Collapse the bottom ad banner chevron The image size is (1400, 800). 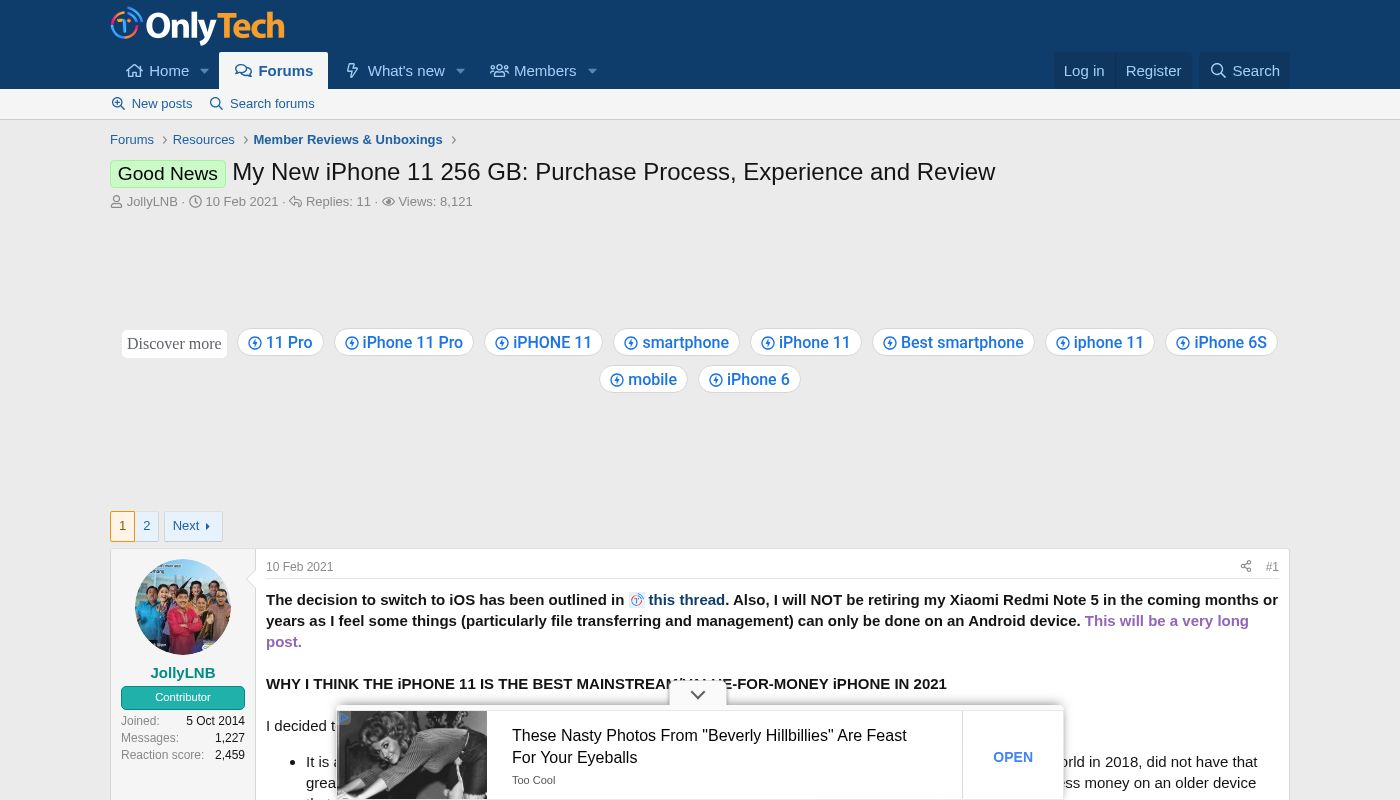(698, 695)
